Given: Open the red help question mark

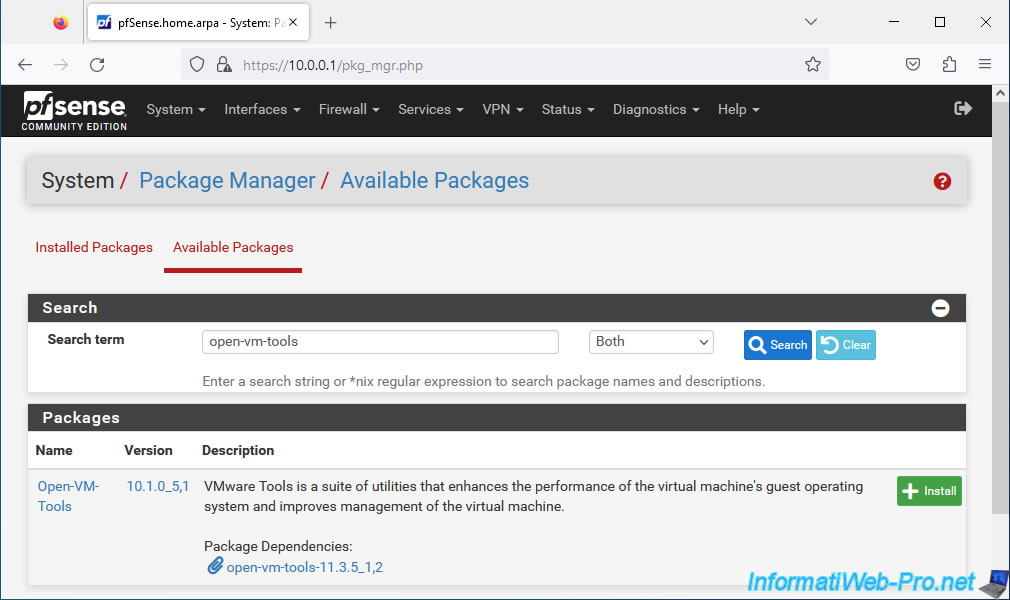Looking at the screenshot, I should click(942, 182).
